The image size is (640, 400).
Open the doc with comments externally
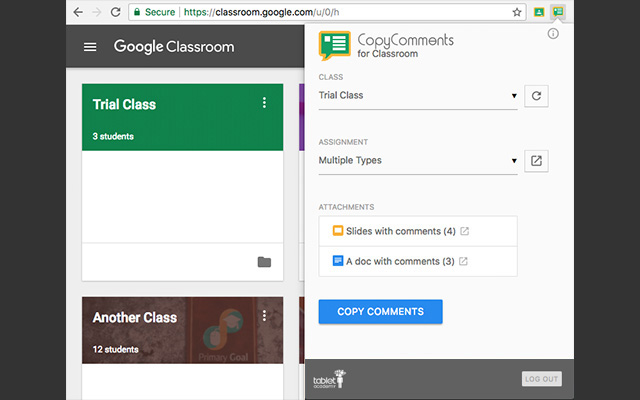(x=463, y=262)
